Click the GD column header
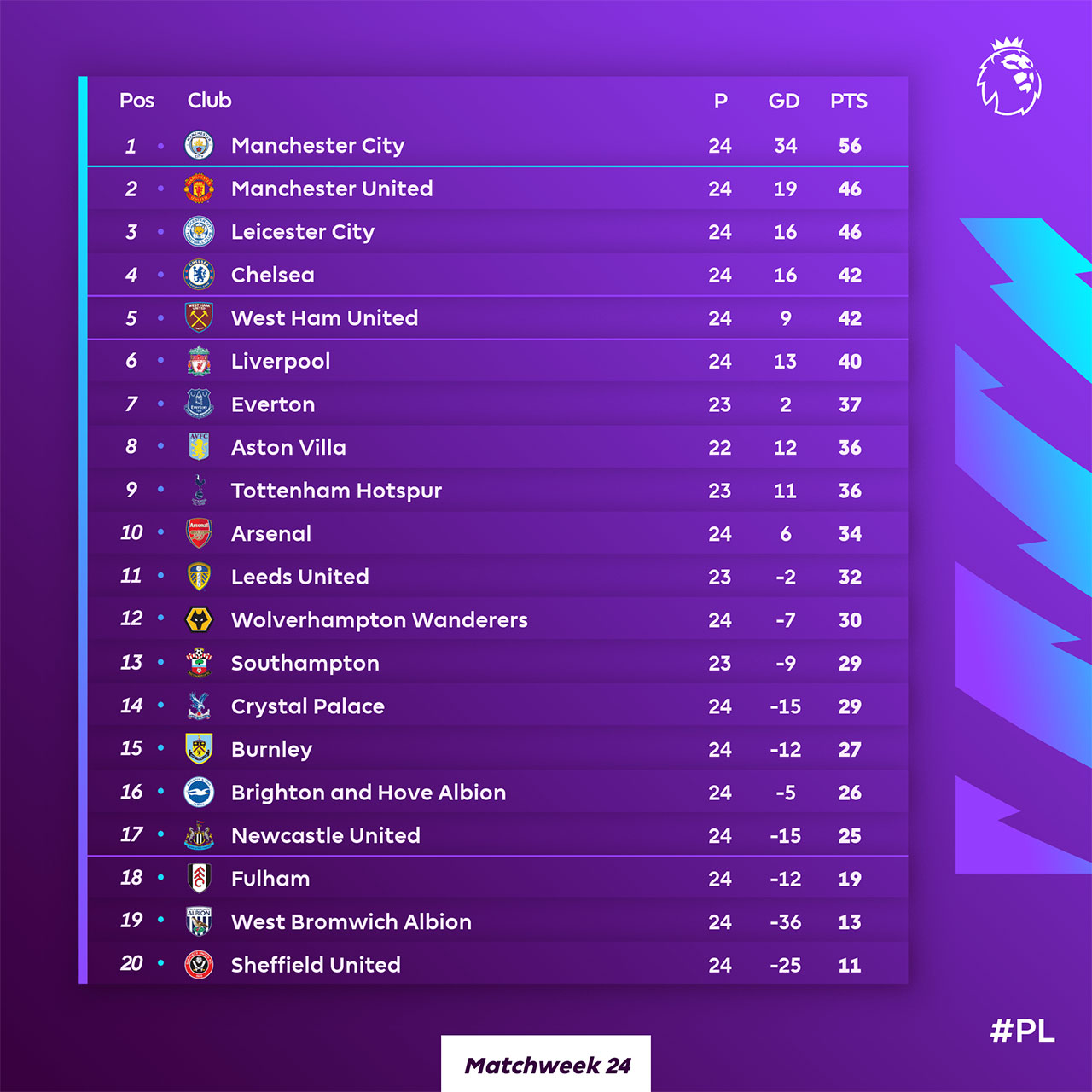Screen dimensions: 1092x1092 [x=784, y=102]
